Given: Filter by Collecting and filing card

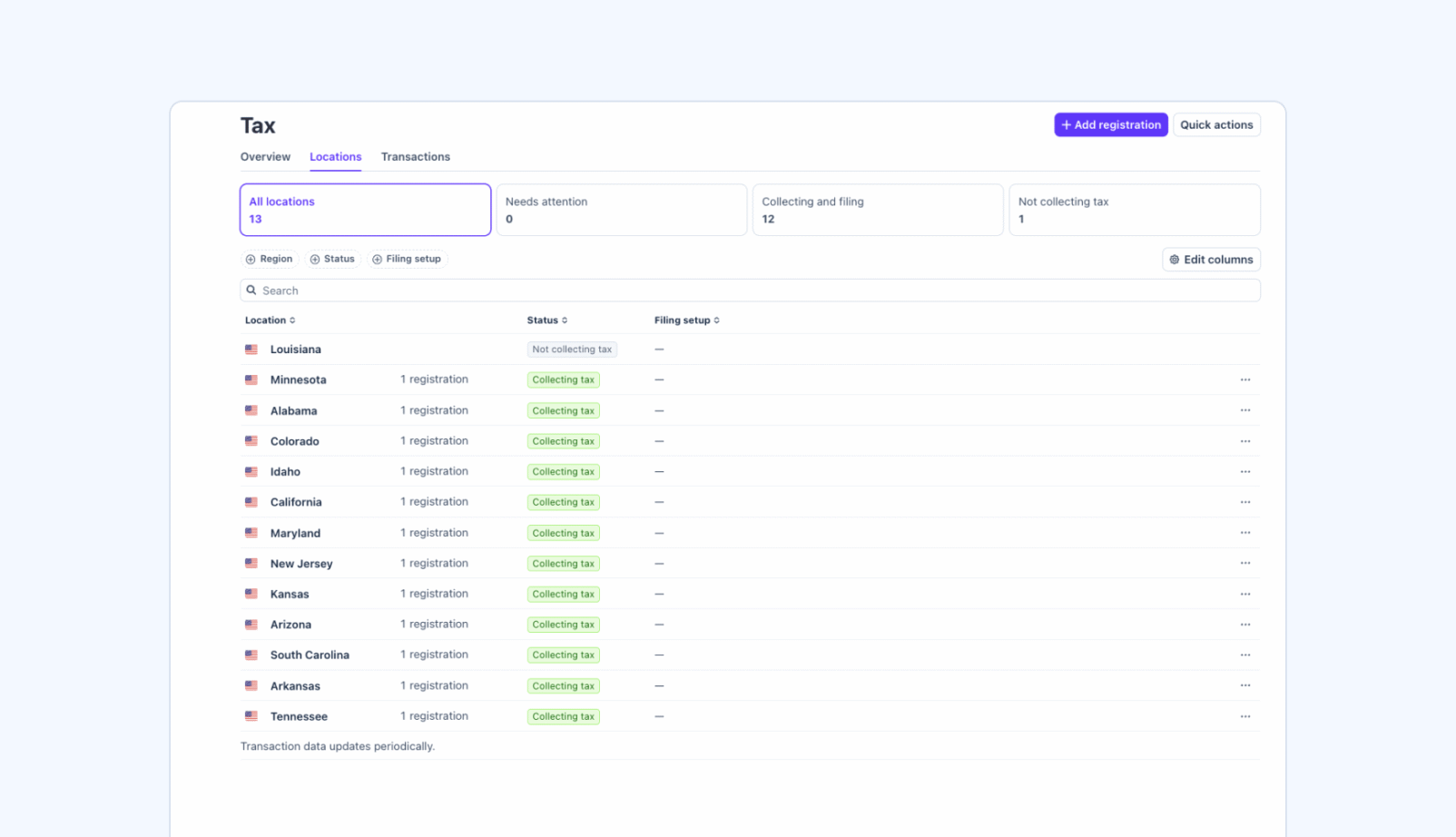Looking at the screenshot, I should [x=878, y=210].
